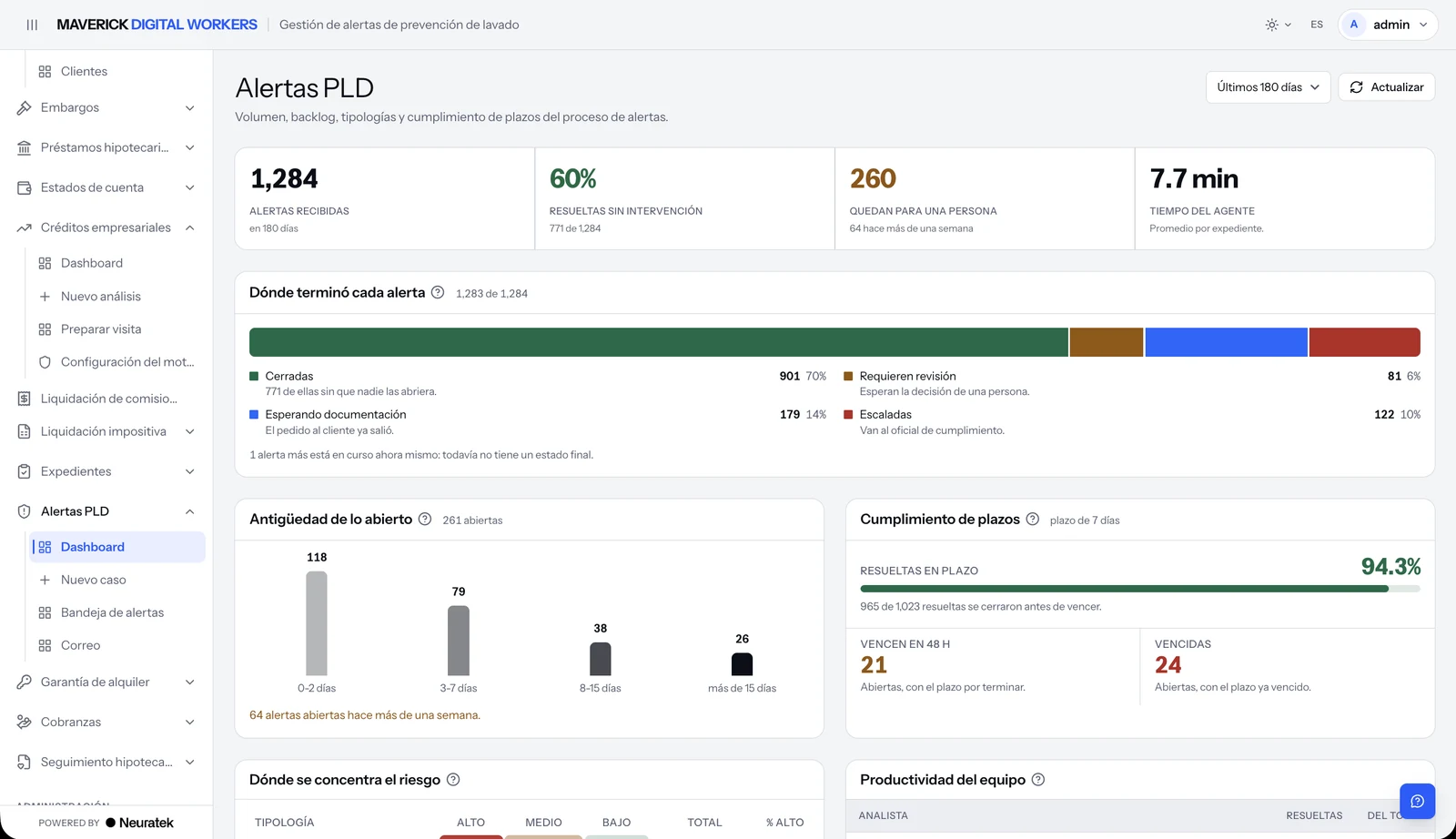This screenshot has height=839, width=1456.
Task: Open the floating chat support button
Action: (x=1417, y=801)
